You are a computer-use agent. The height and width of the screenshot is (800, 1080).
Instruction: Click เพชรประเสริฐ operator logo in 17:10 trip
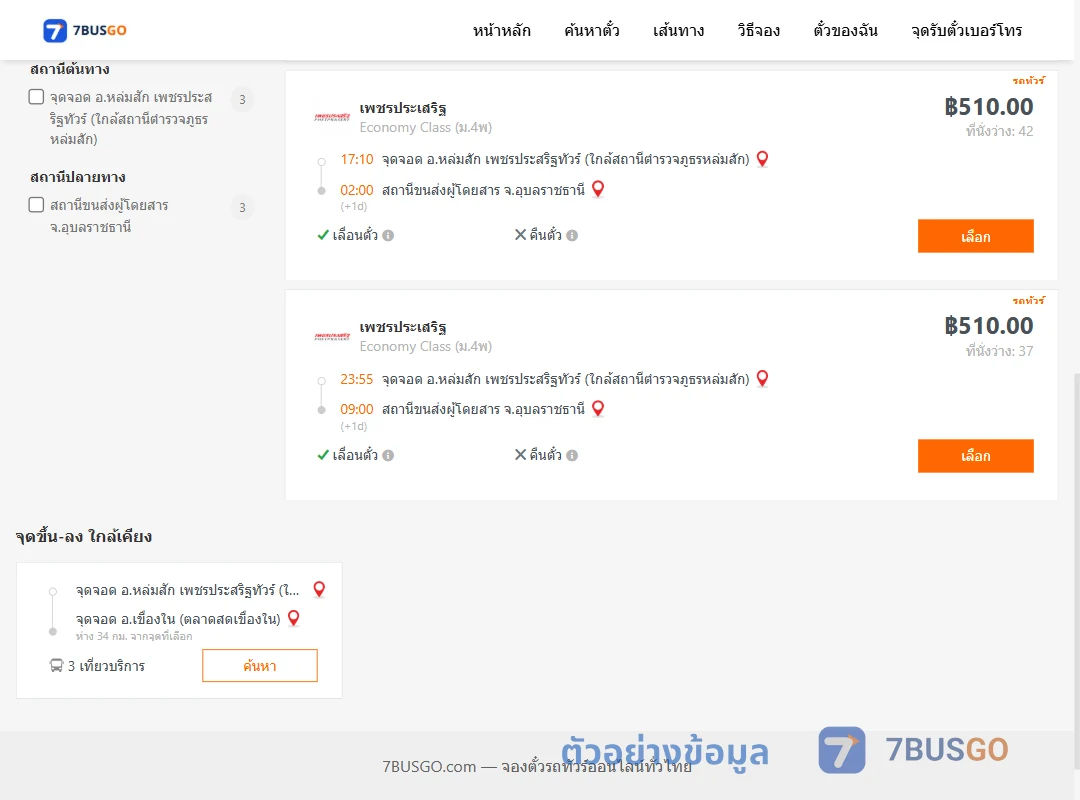[332, 117]
